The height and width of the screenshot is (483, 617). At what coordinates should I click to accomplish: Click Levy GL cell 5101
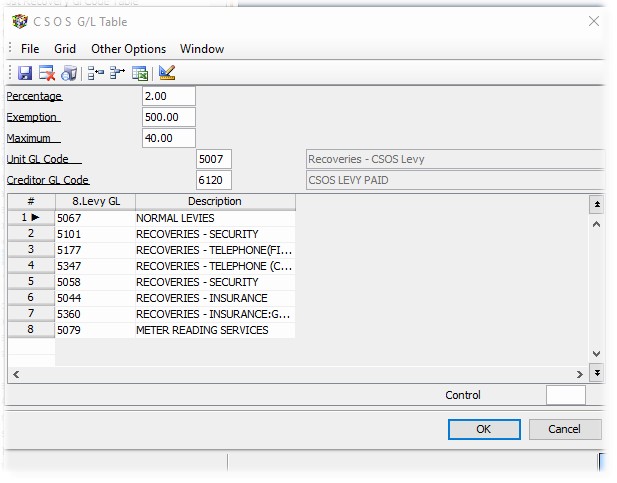[x=95, y=234]
